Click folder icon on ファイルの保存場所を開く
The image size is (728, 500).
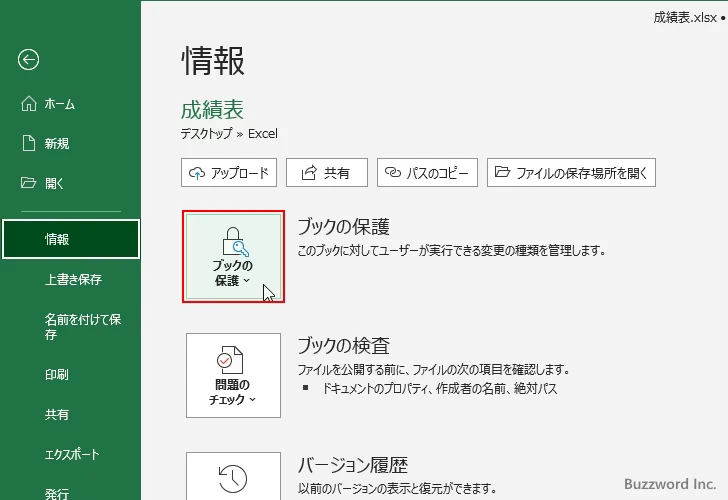point(502,172)
